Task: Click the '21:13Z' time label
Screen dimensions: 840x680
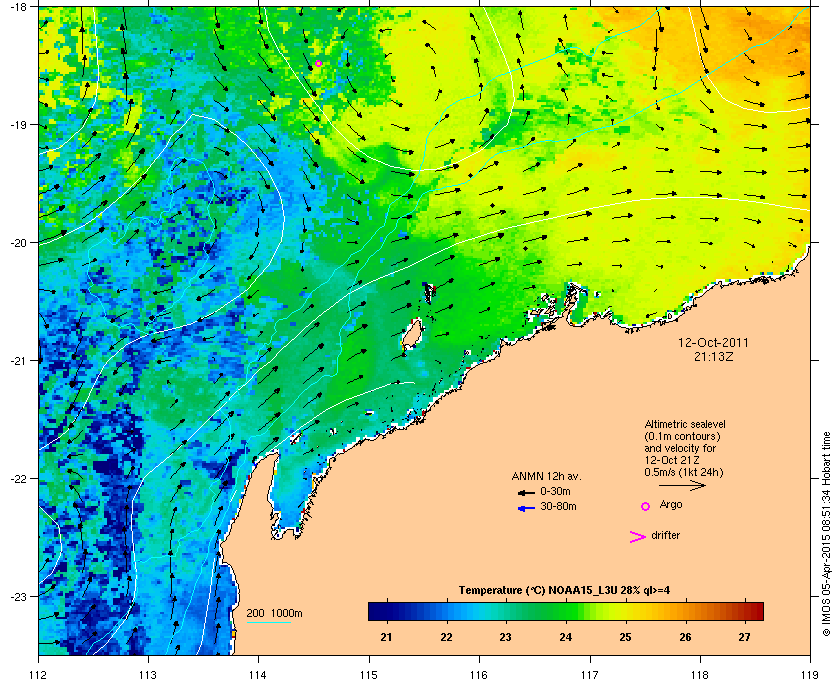Action: click(714, 356)
